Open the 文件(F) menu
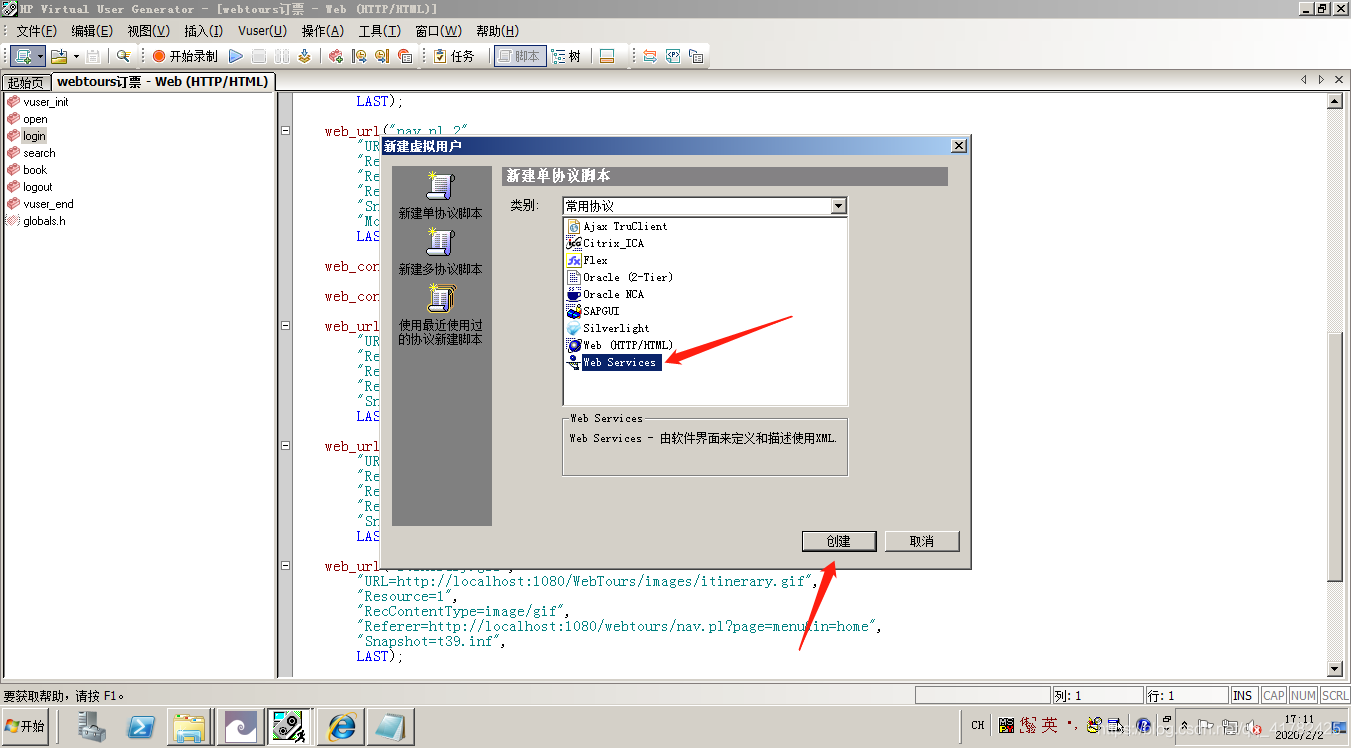This screenshot has height=748, width=1351. click(x=36, y=31)
